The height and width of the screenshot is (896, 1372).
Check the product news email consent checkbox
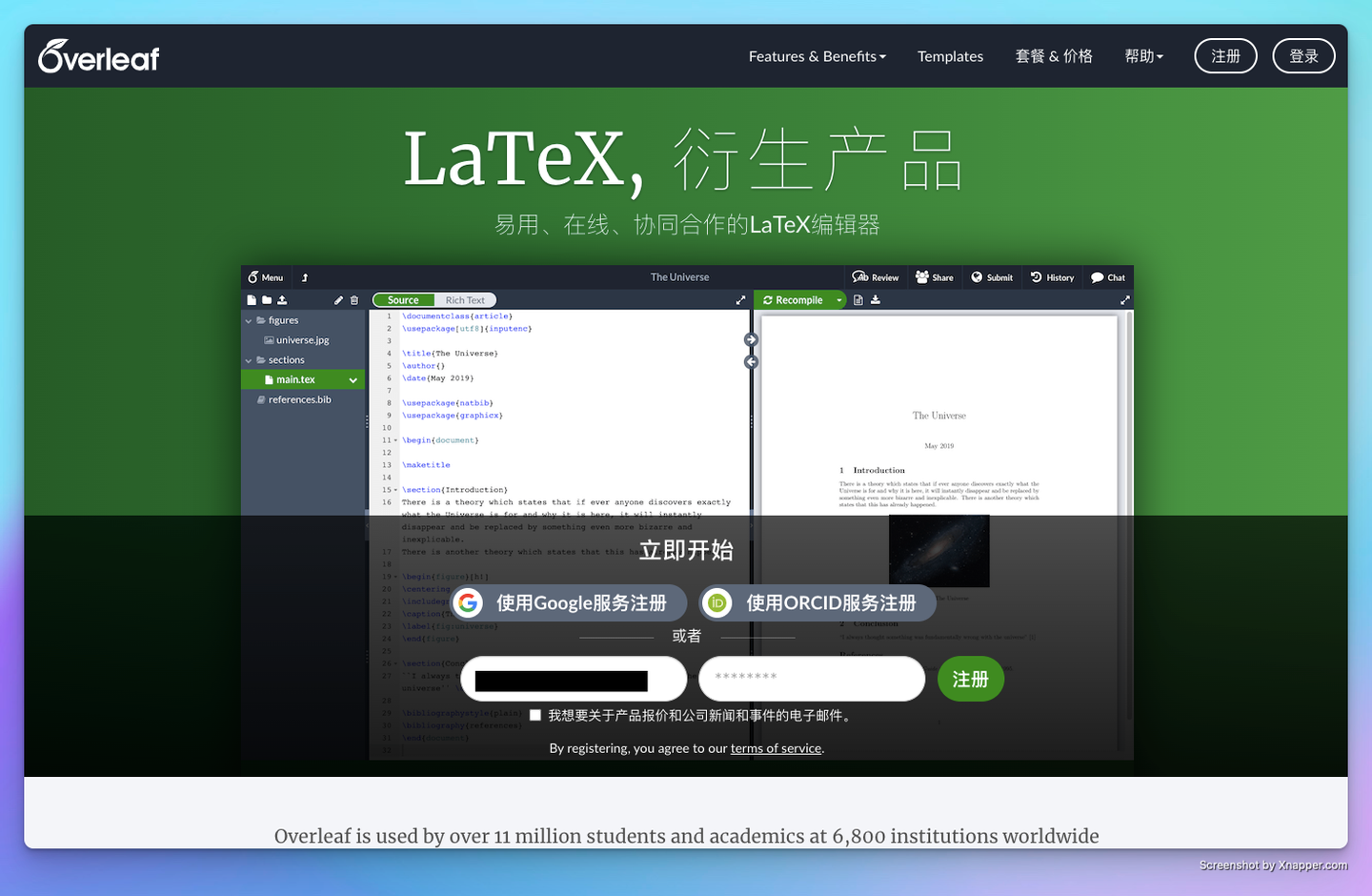535,714
